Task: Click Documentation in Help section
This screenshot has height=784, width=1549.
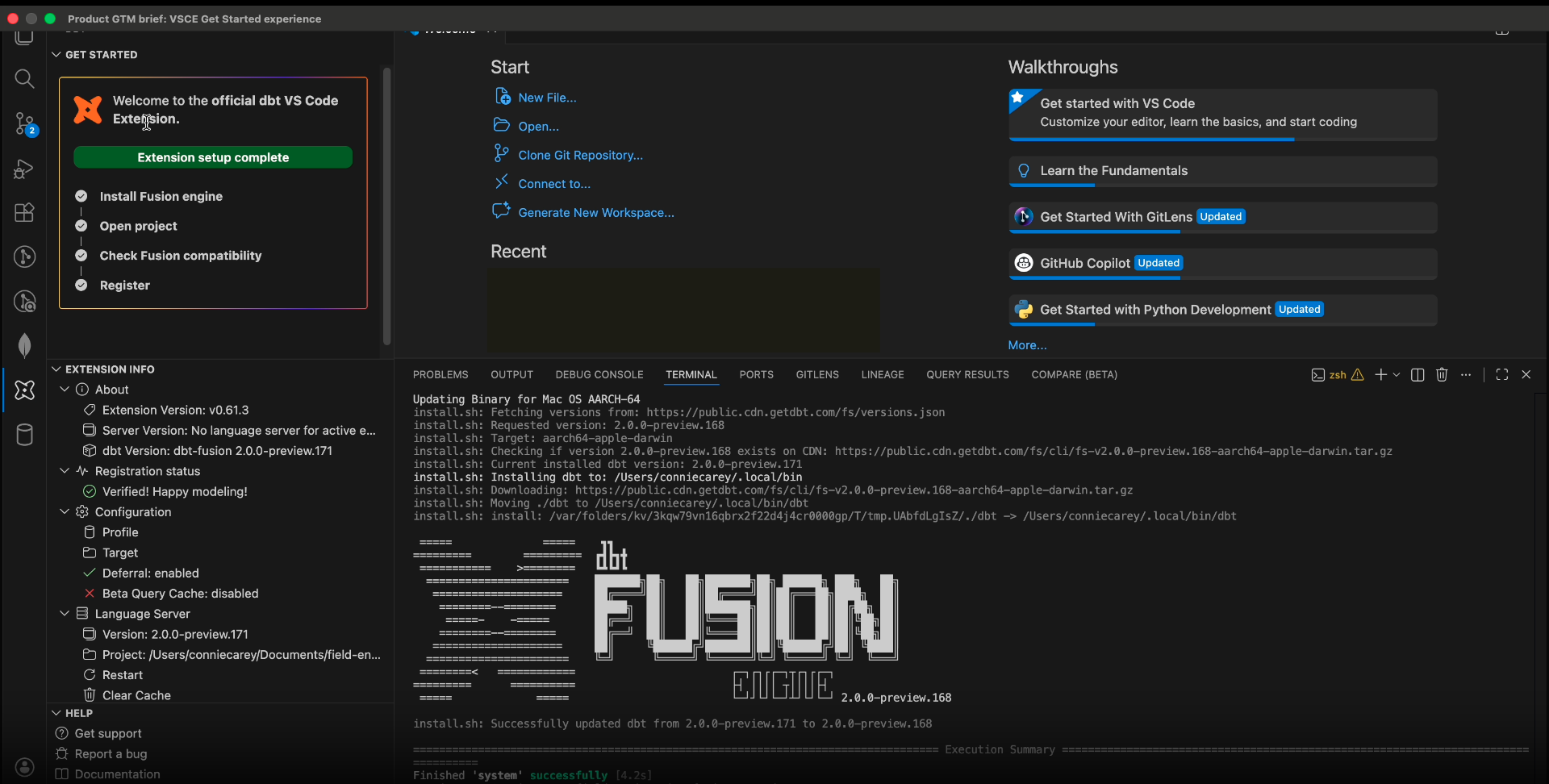Action: click(118, 774)
